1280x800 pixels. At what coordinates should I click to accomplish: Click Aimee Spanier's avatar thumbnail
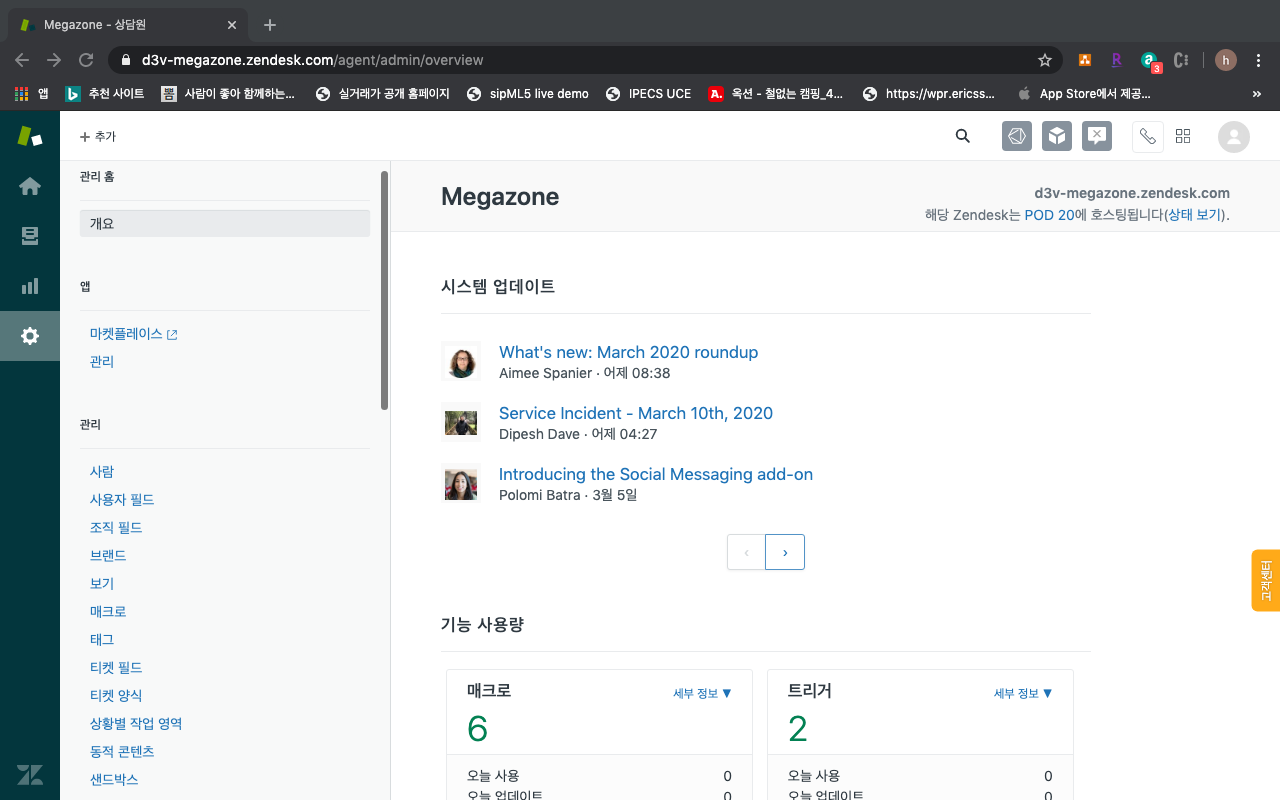[461, 361]
